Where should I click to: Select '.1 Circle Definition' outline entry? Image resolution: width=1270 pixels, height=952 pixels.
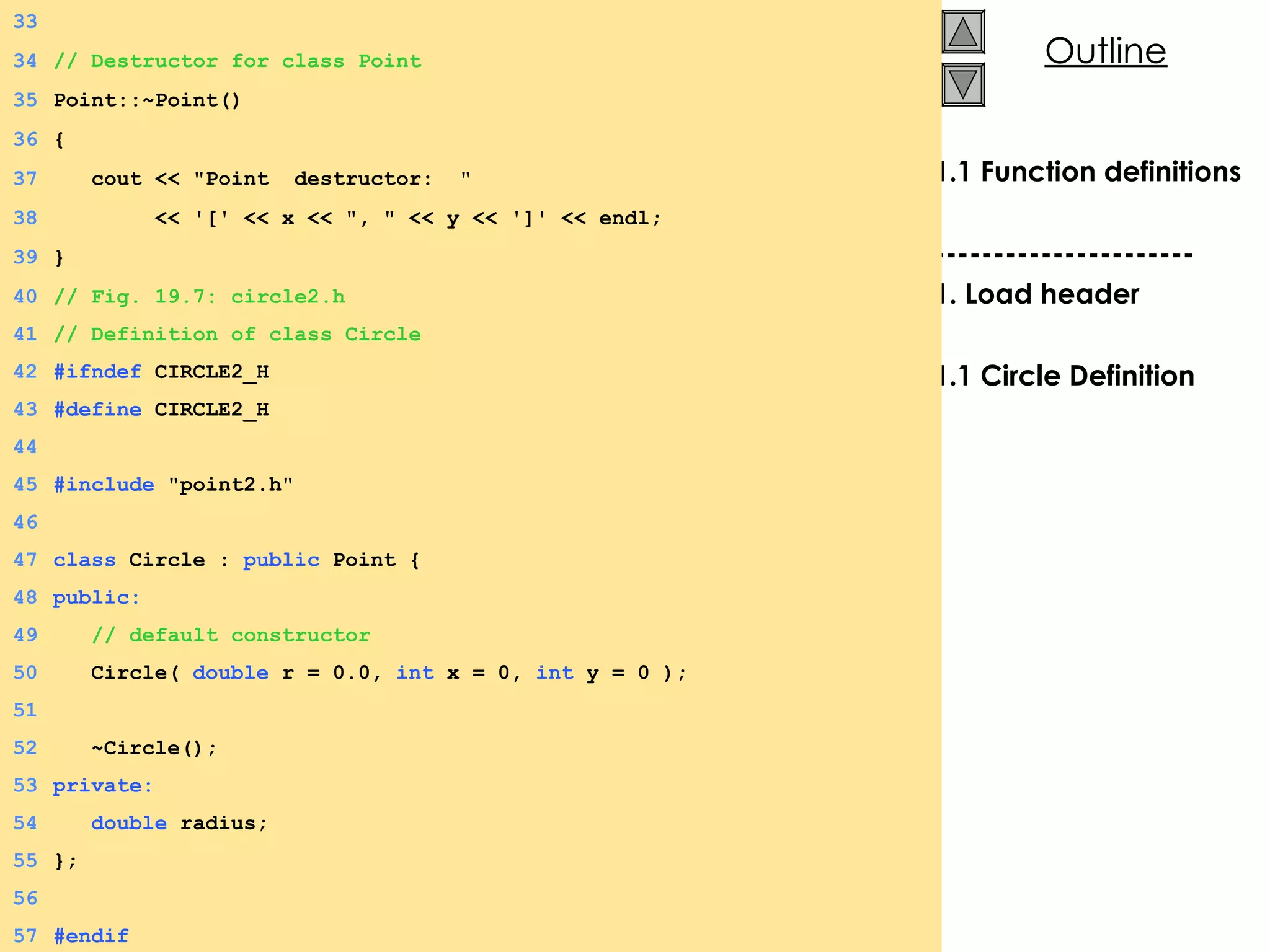coord(1068,376)
